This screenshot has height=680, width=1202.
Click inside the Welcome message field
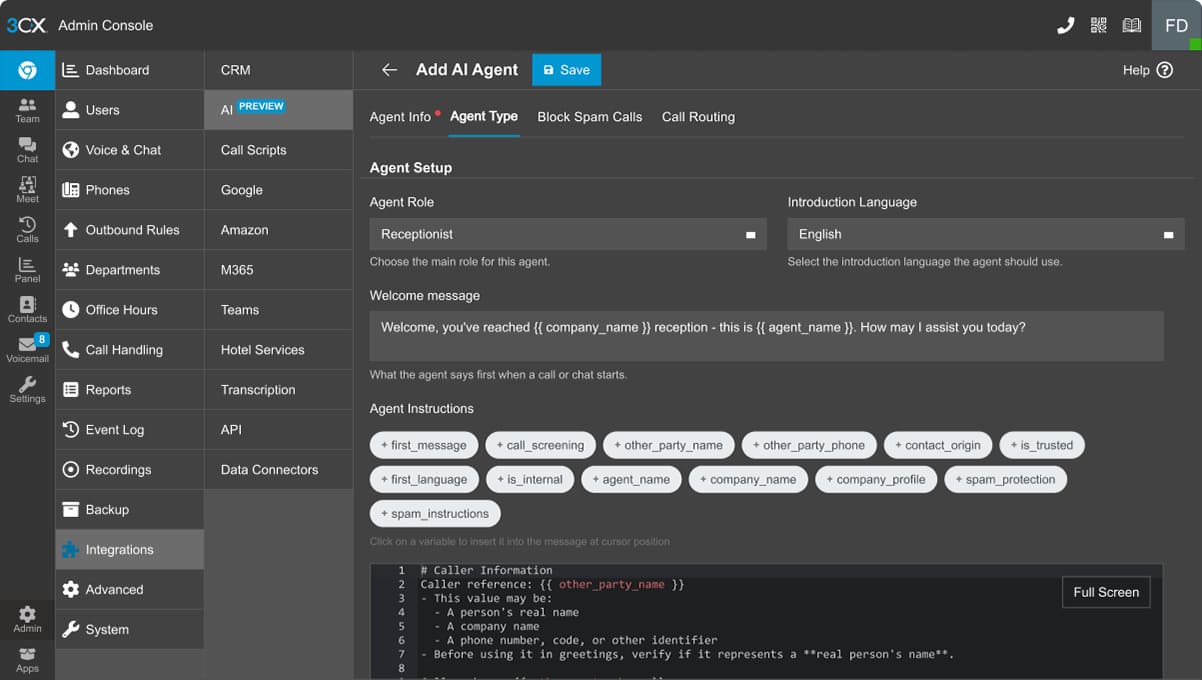coord(766,336)
